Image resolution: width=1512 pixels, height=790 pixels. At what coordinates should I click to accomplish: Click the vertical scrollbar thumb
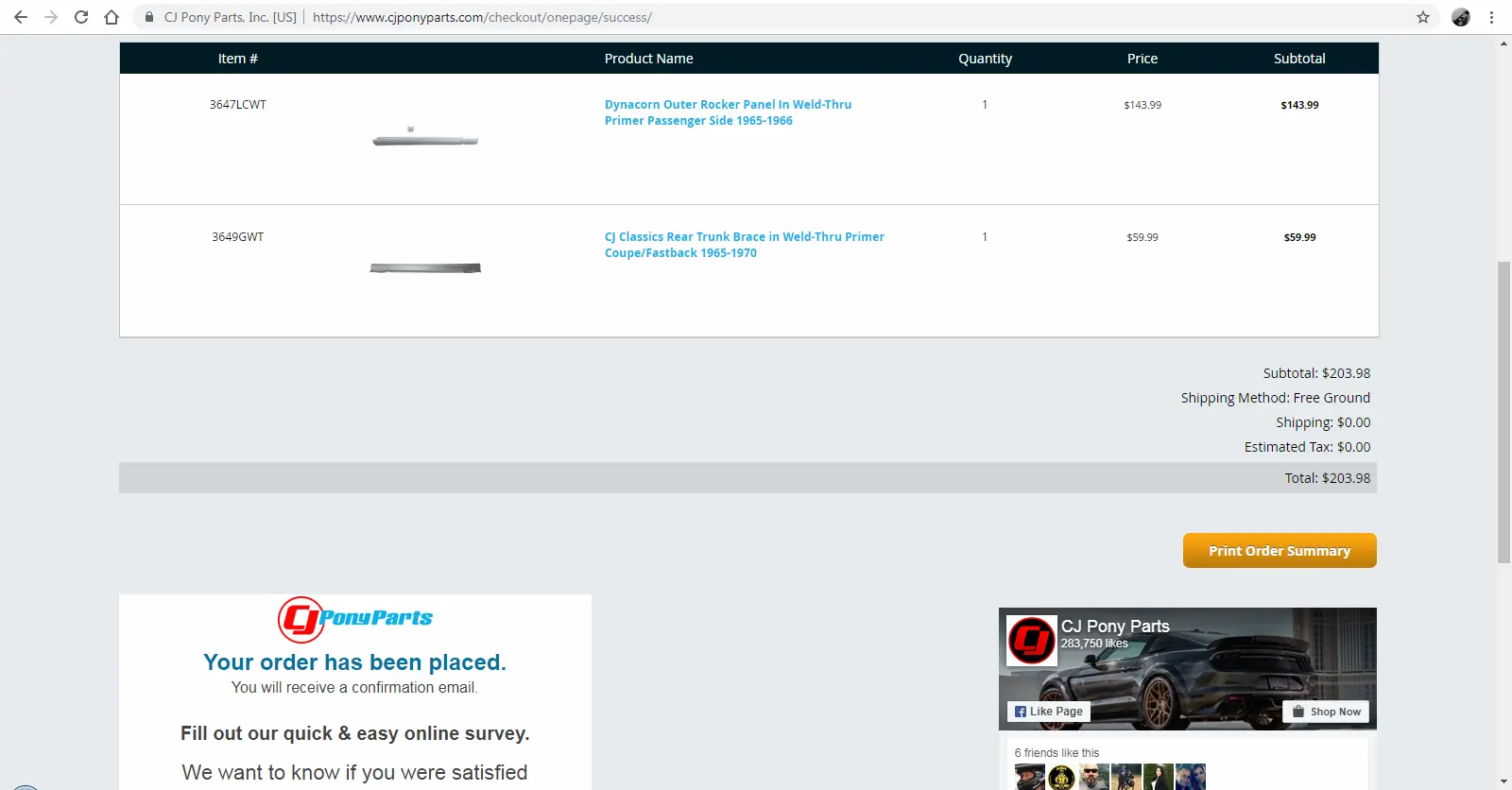[1503, 413]
